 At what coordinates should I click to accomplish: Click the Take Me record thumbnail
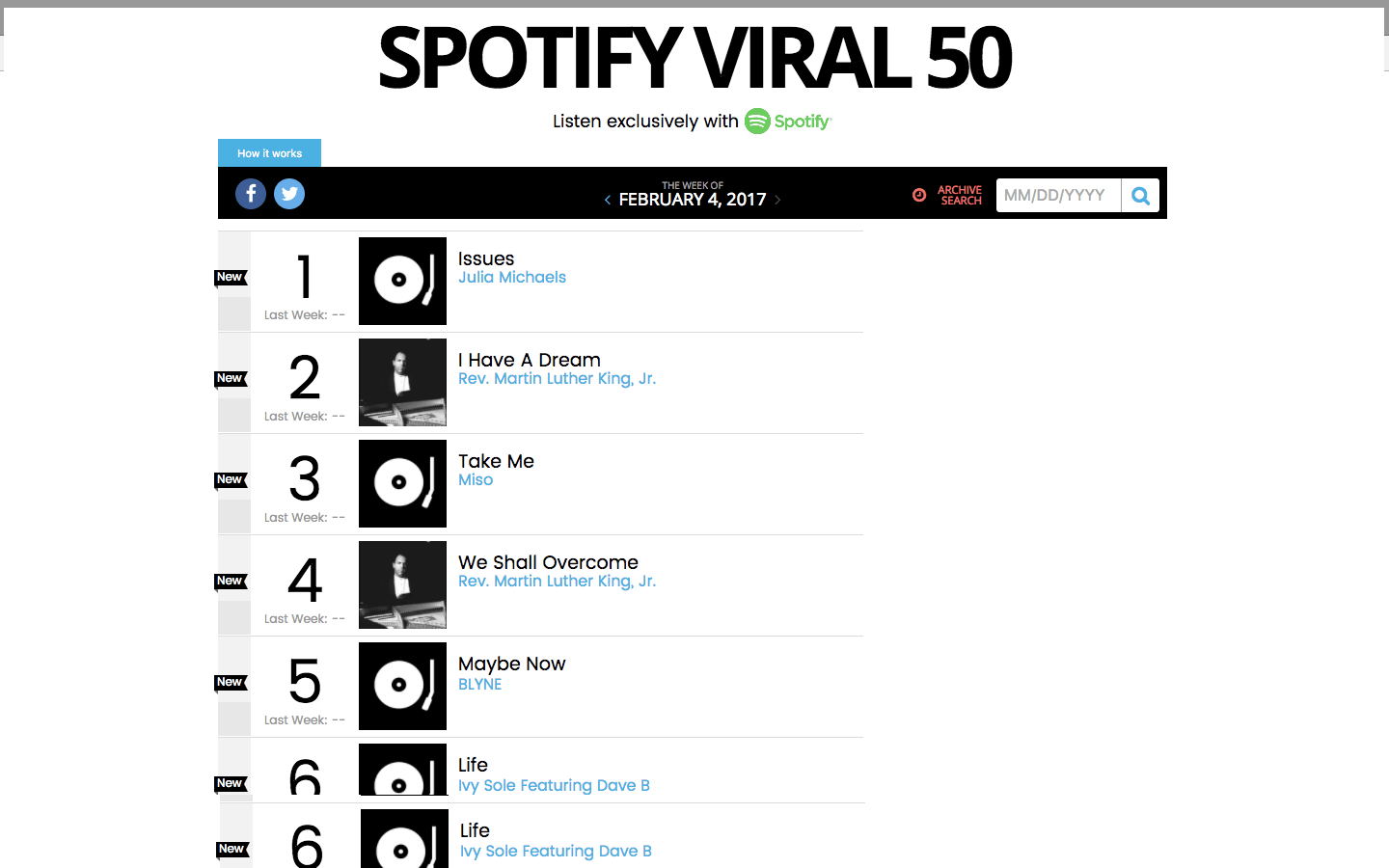(x=402, y=483)
